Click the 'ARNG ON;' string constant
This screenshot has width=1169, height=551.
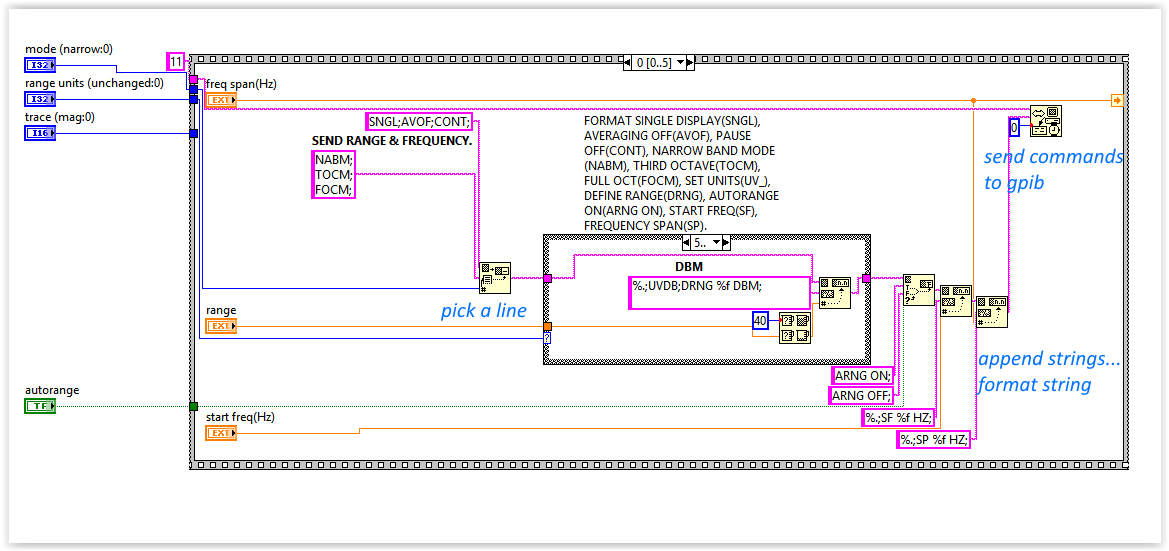tap(862, 377)
